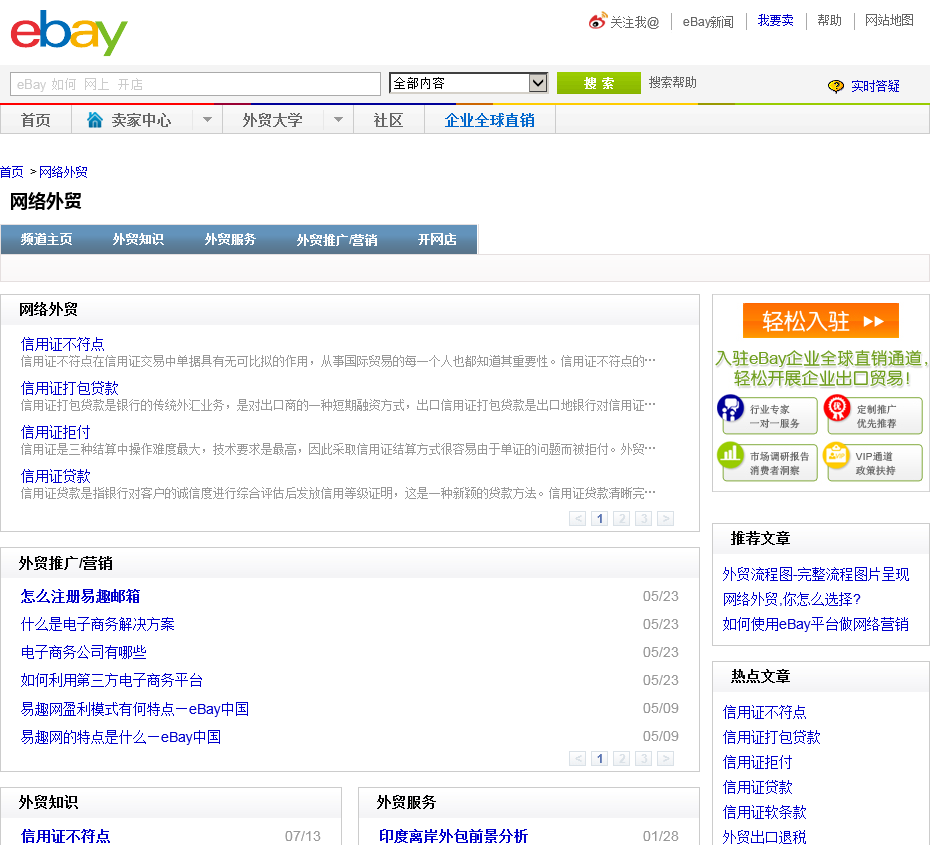Open the 外贸大学 navigation tab
Image resolution: width=930 pixels, height=845 pixels.
(272, 120)
